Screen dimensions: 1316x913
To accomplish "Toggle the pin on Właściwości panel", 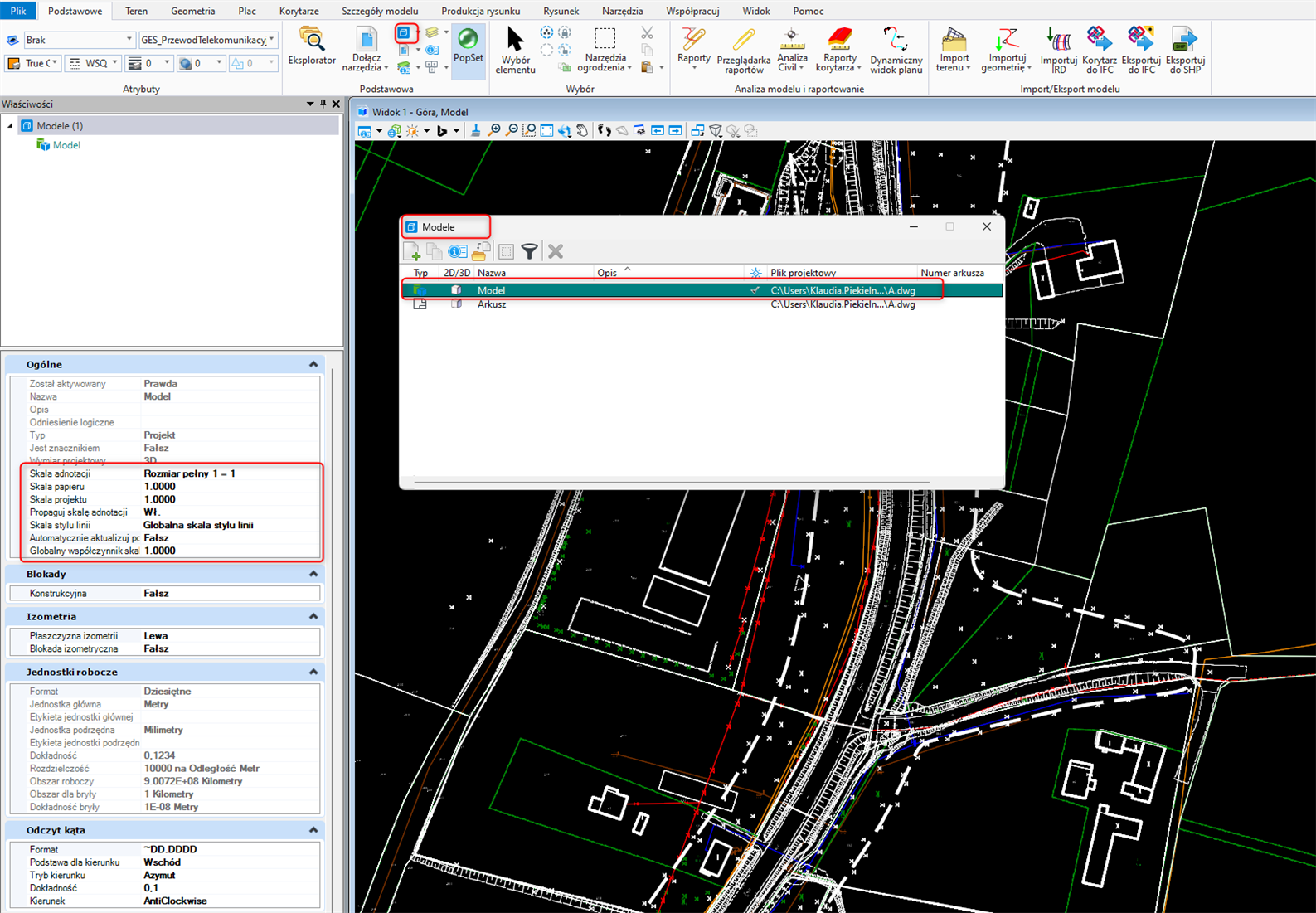I will coord(323,104).
